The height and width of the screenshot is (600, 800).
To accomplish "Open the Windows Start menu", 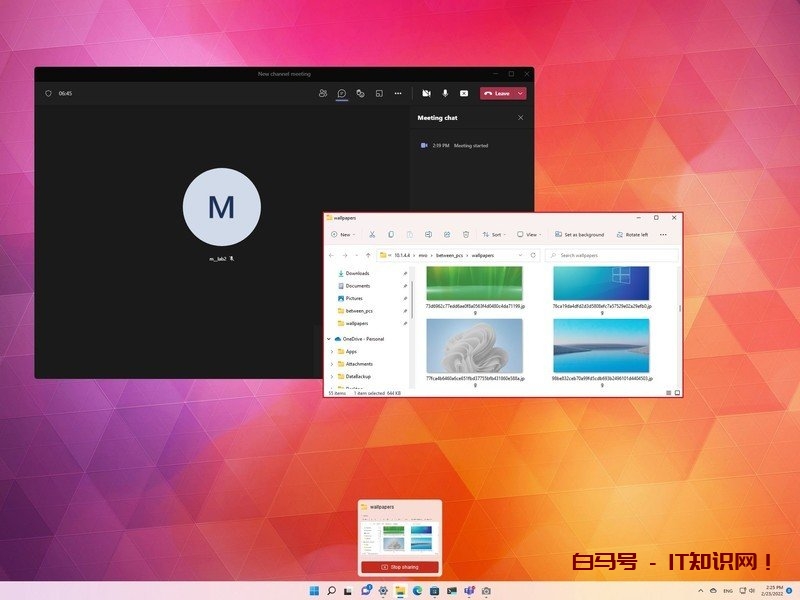I will coord(314,591).
